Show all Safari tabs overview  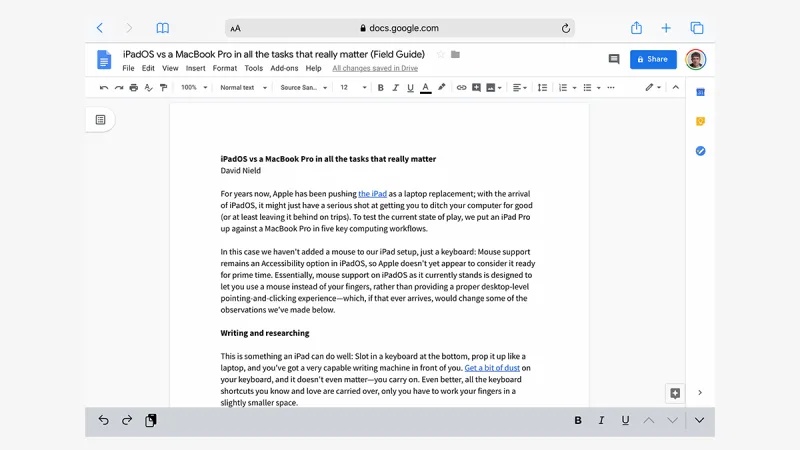click(696, 28)
